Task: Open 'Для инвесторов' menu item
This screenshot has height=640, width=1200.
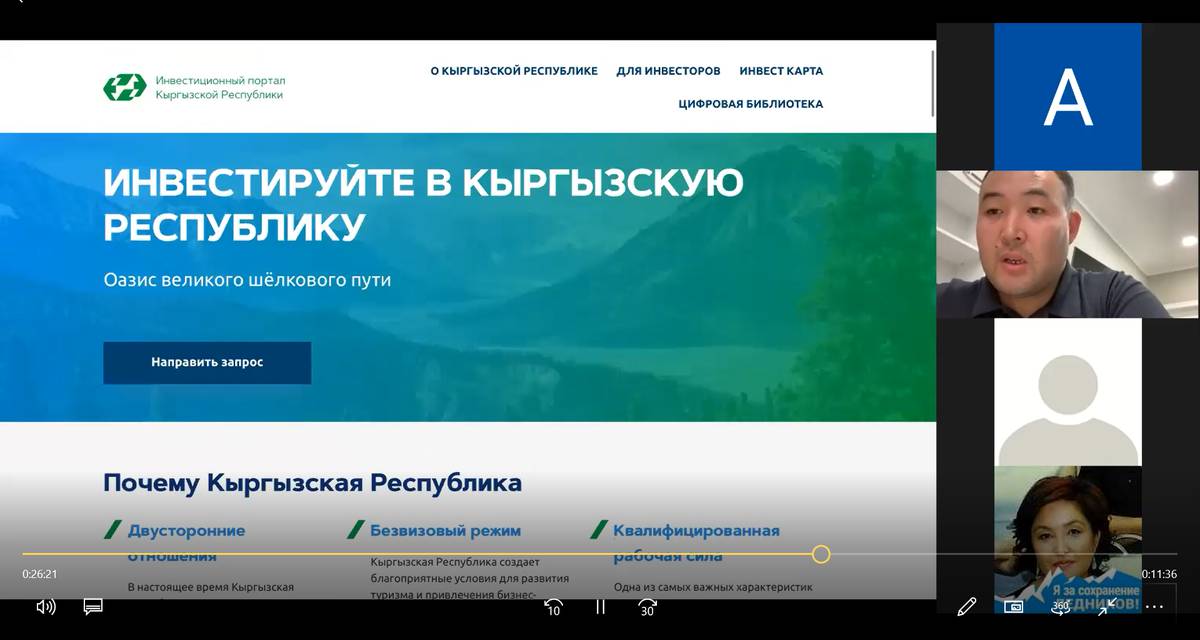Action: 668,71
